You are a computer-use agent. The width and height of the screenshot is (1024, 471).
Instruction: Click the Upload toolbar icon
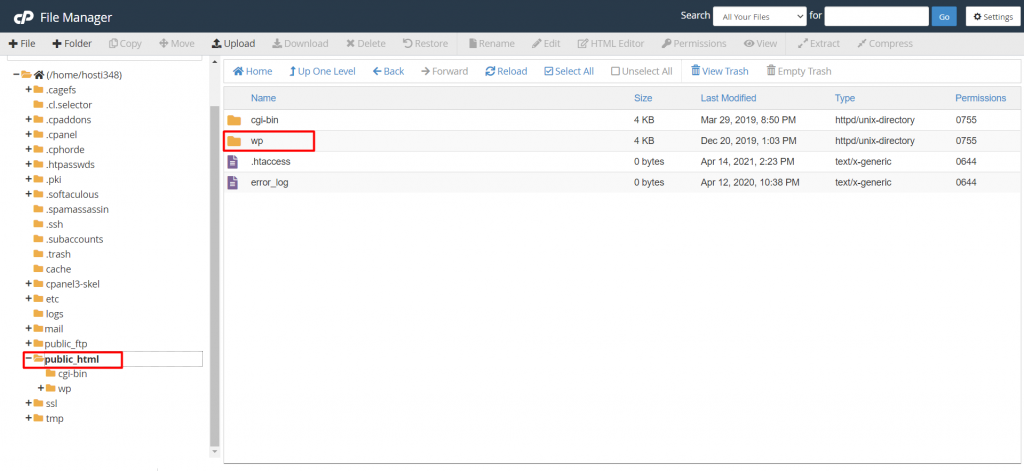tap(233, 44)
